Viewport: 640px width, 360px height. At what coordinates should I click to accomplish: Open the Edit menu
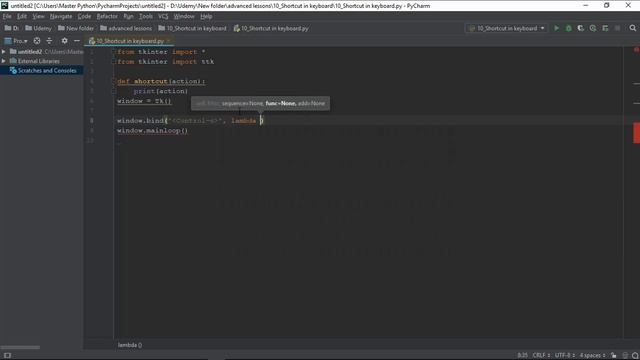point(22,16)
